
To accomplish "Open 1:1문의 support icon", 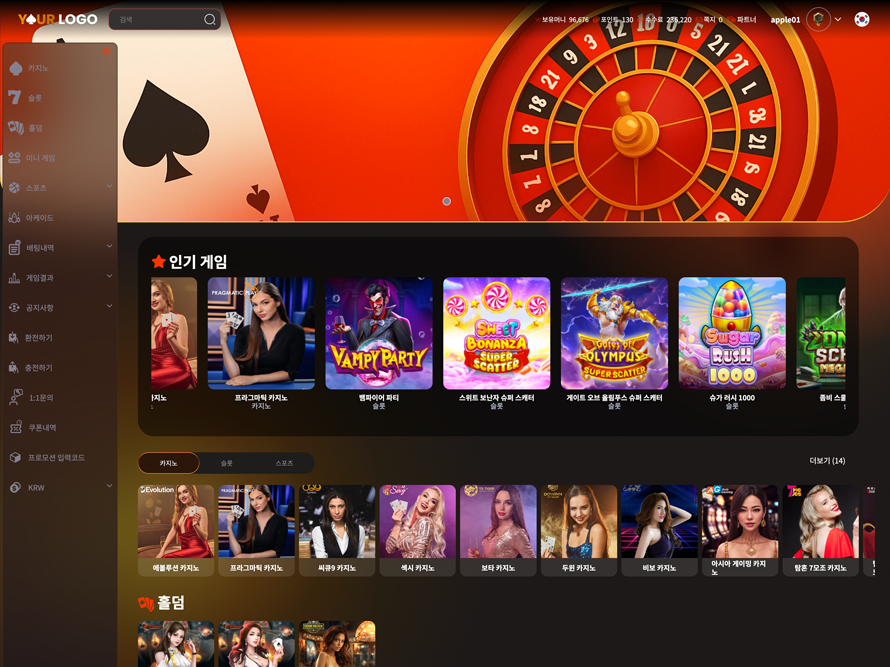I will (15, 397).
